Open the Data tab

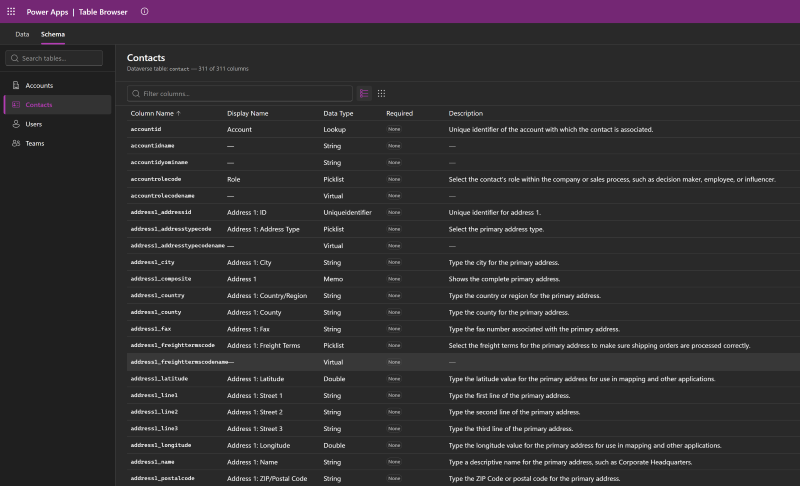tap(22, 34)
